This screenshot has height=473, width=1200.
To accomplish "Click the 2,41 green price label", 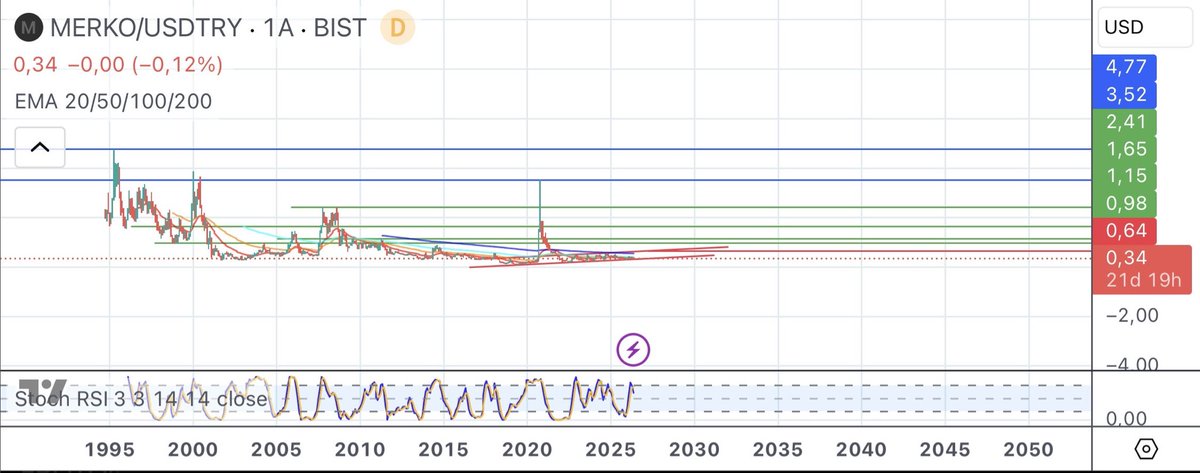I will click(1126, 123).
